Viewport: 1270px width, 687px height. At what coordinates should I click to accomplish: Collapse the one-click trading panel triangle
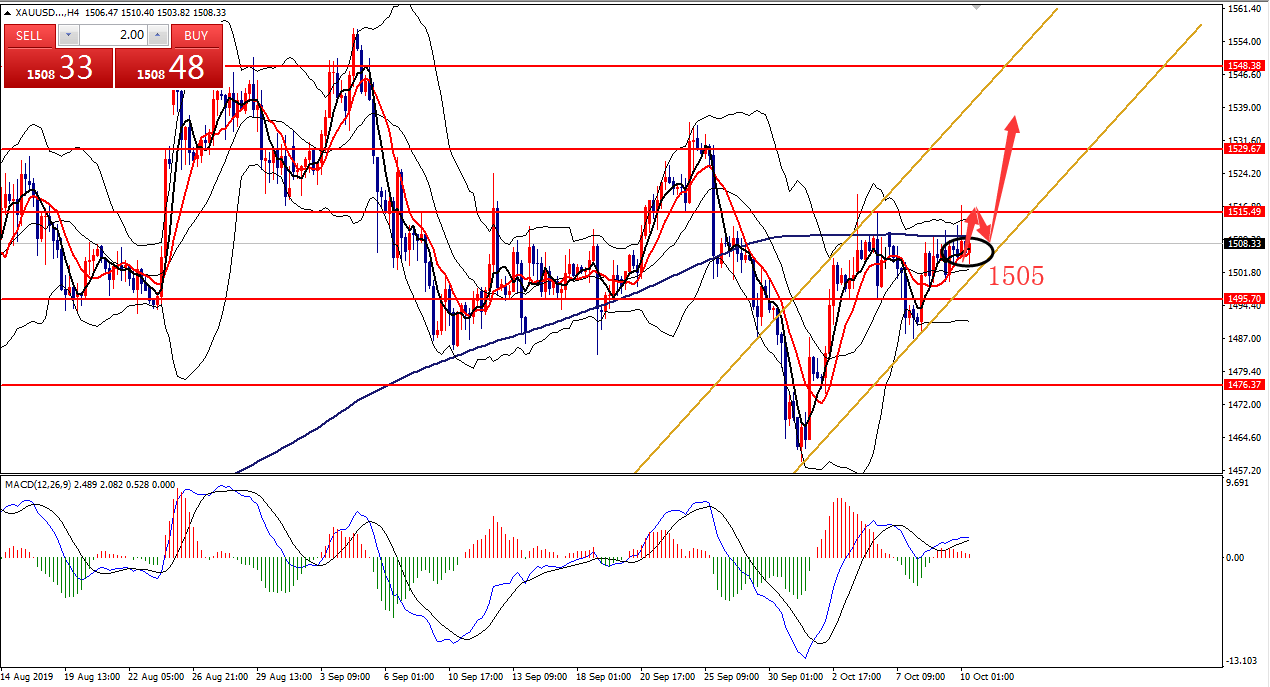click(x=8, y=12)
